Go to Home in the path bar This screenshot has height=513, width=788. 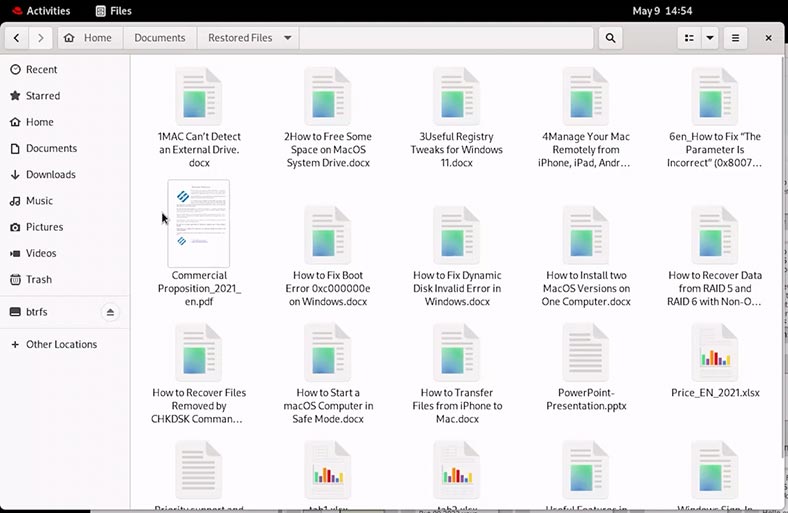pyautogui.click(x=88, y=38)
